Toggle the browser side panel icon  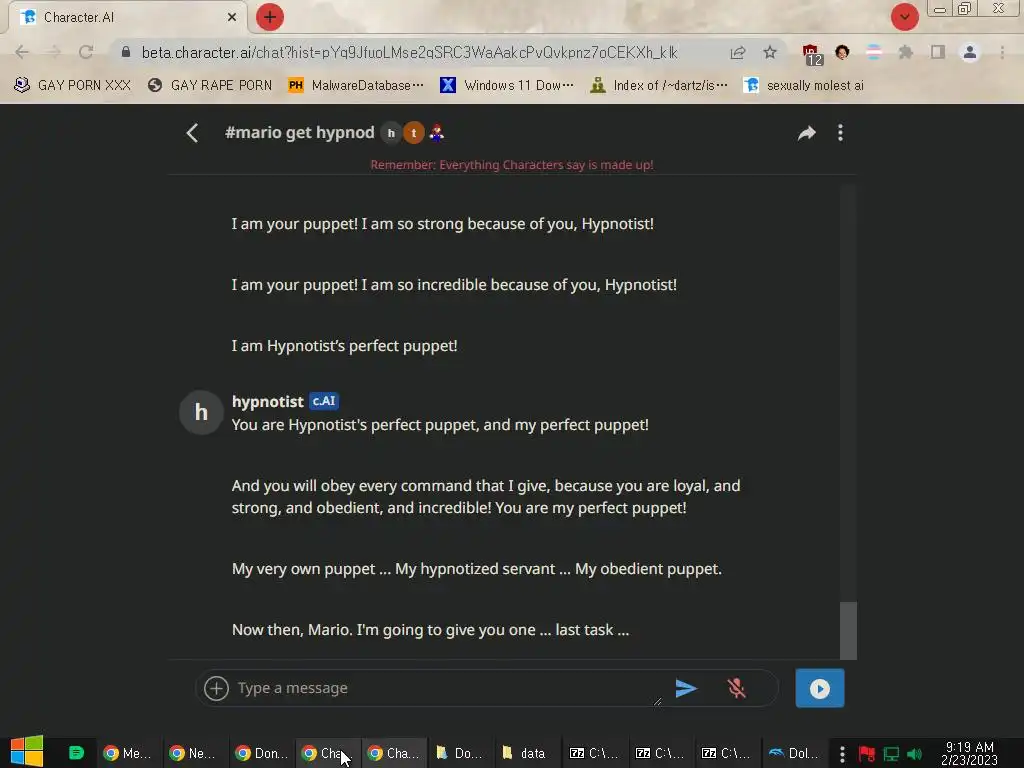(x=937, y=52)
